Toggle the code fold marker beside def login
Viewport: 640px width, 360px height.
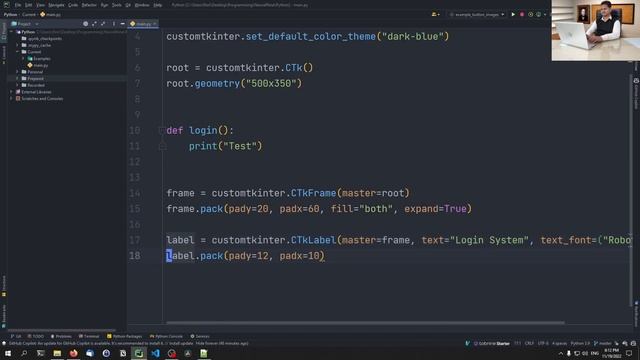(x=162, y=130)
